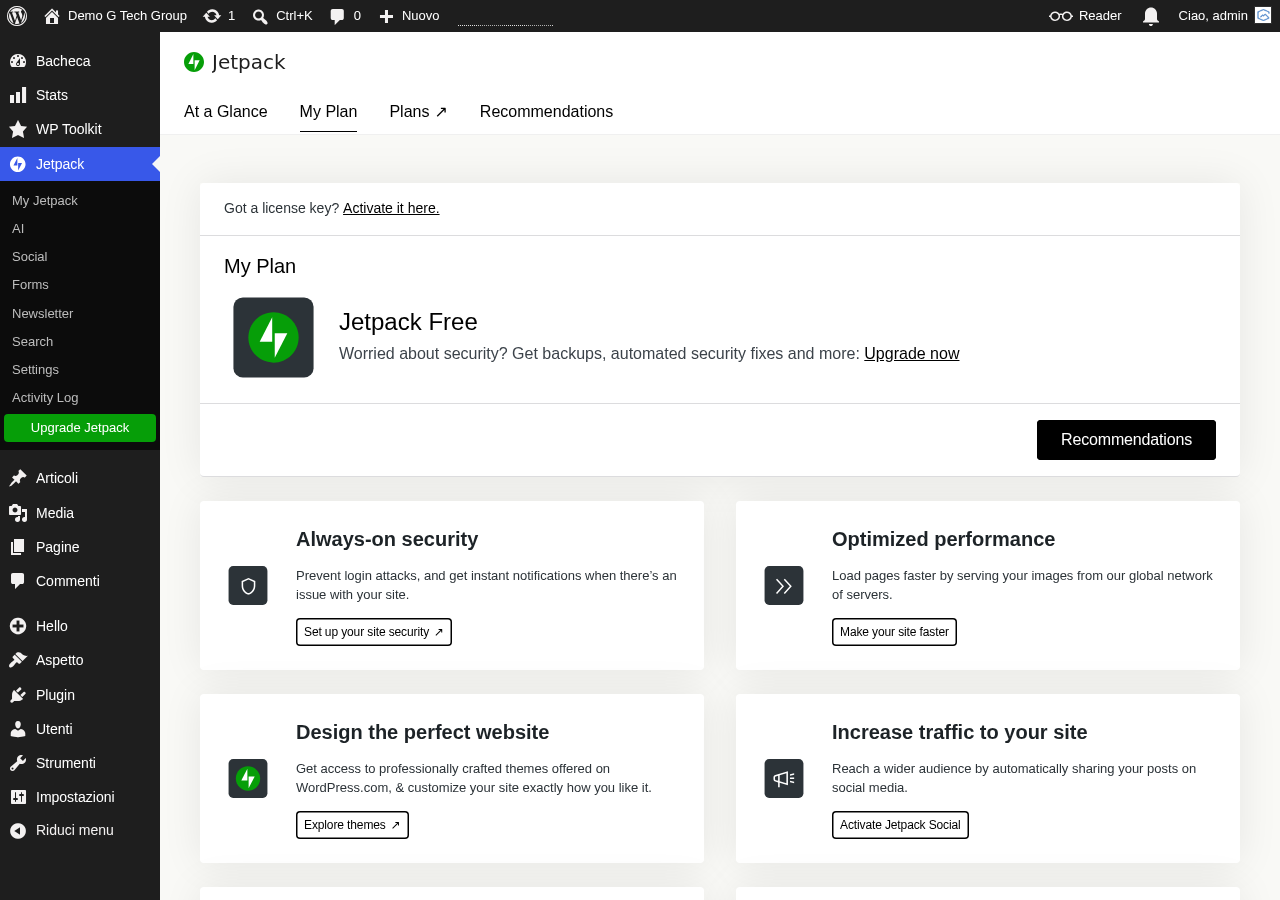
Task: Open the notifications bell icon
Action: (x=1151, y=16)
